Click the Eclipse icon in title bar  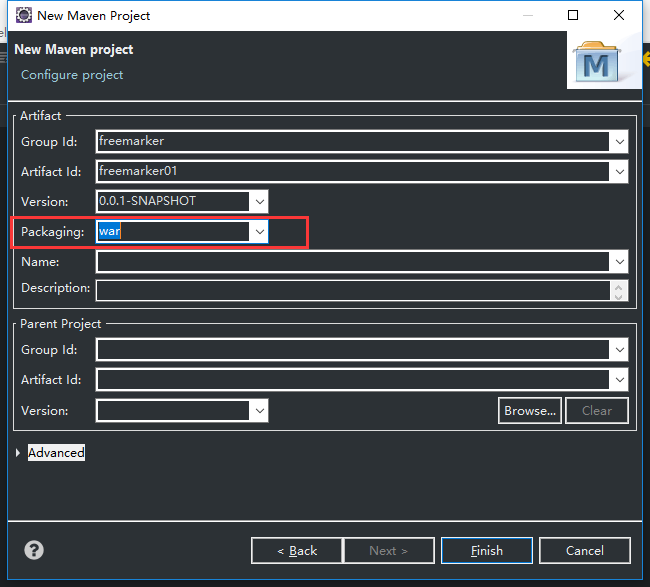24,15
